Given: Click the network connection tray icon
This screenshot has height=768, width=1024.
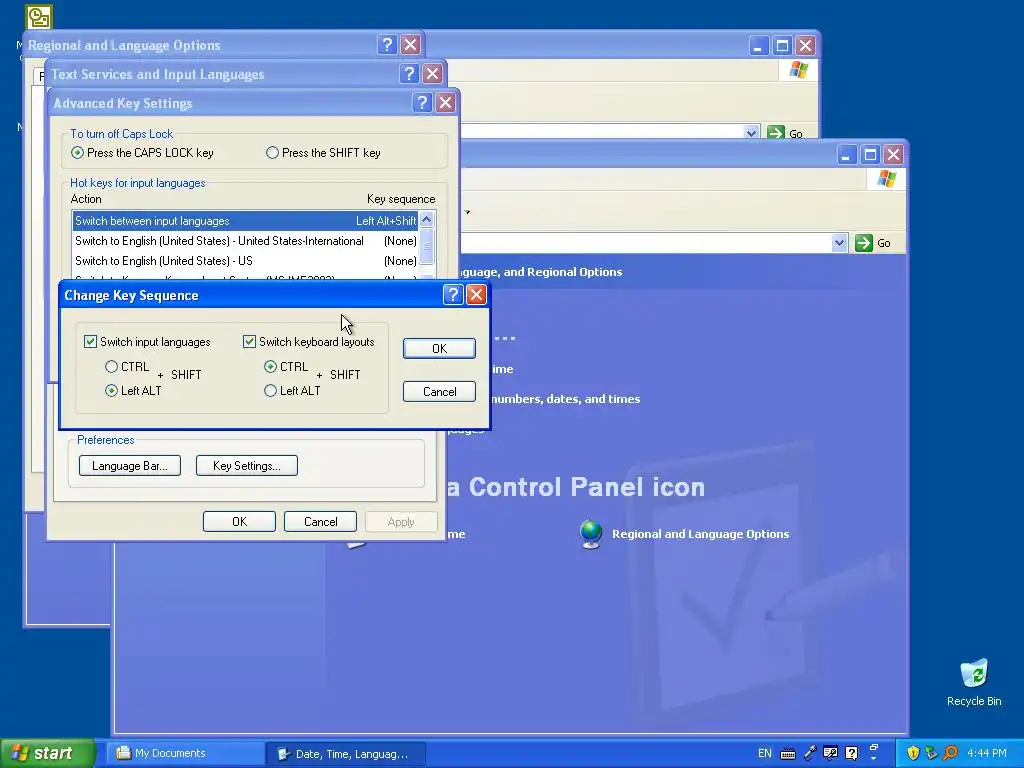Looking at the screenshot, I should pos(932,753).
